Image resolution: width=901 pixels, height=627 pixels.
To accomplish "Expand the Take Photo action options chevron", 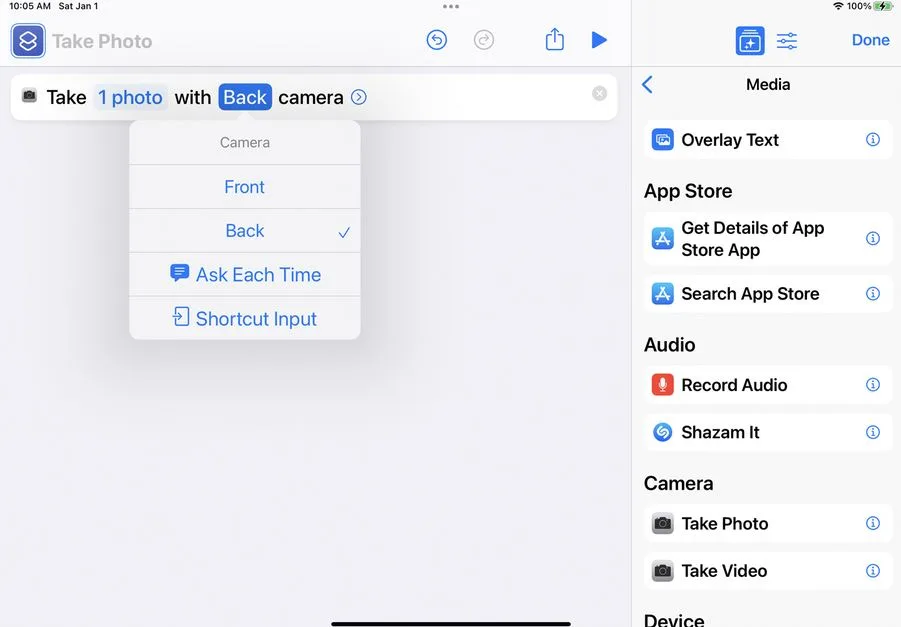I will [359, 97].
